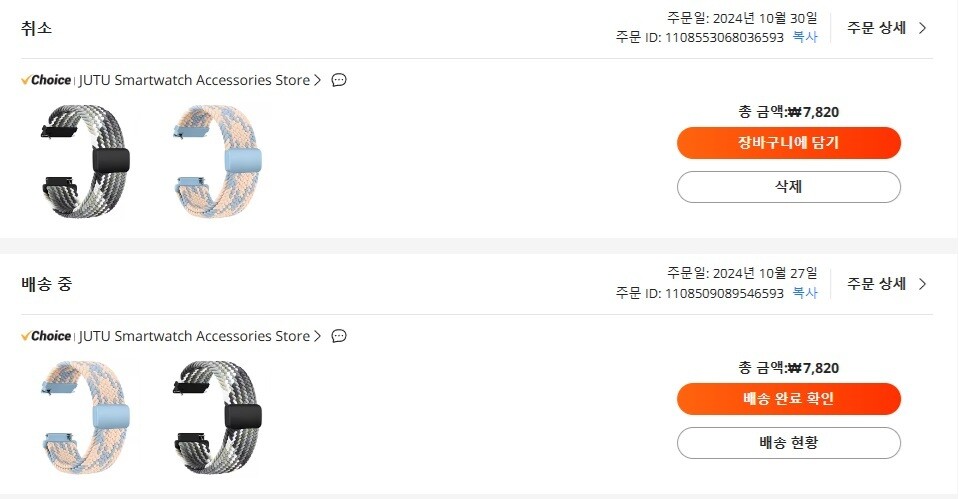This screenshot has height=499, width=959.
Task: Open chat icon for shipping order store
Action: tap(339, 336)
